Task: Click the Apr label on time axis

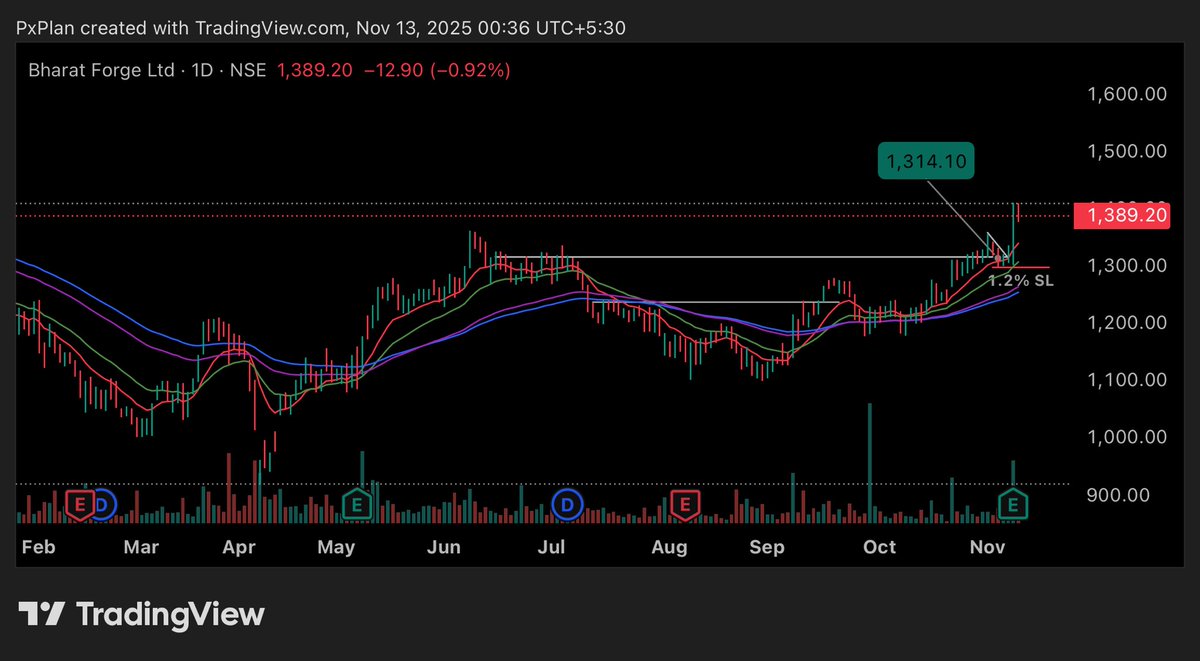Action: click(x=239, y=547)
